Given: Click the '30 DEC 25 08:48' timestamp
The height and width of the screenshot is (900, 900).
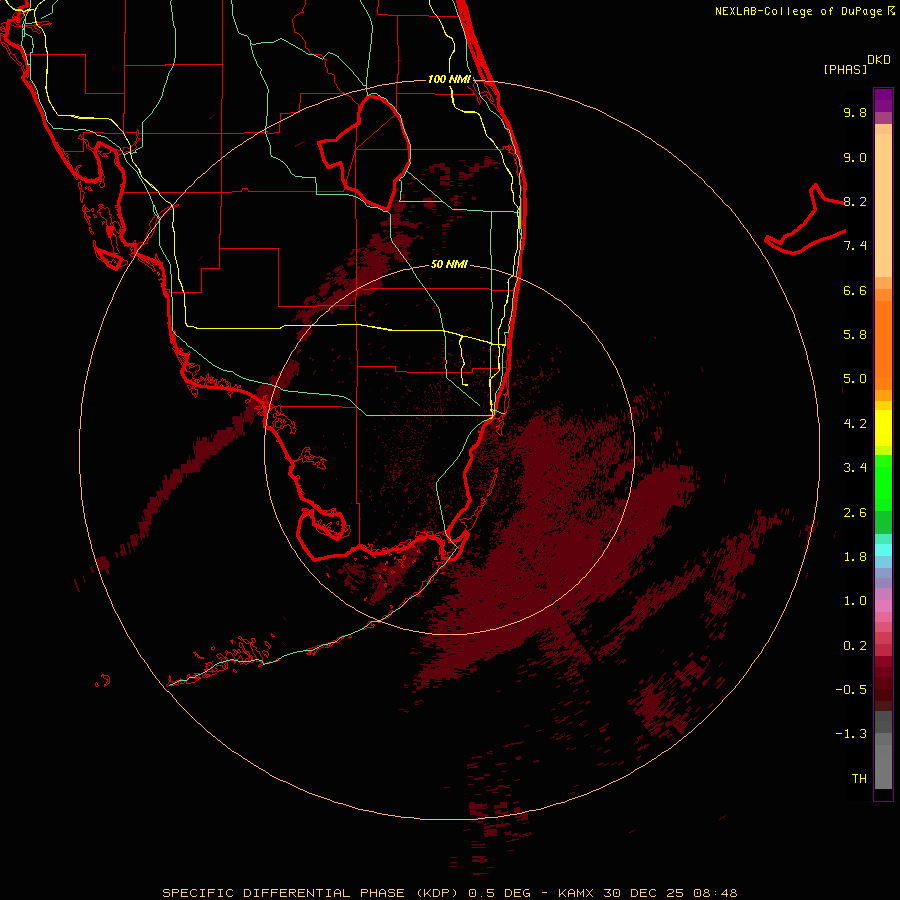Looking at the screenshot, I should [670, 893].
